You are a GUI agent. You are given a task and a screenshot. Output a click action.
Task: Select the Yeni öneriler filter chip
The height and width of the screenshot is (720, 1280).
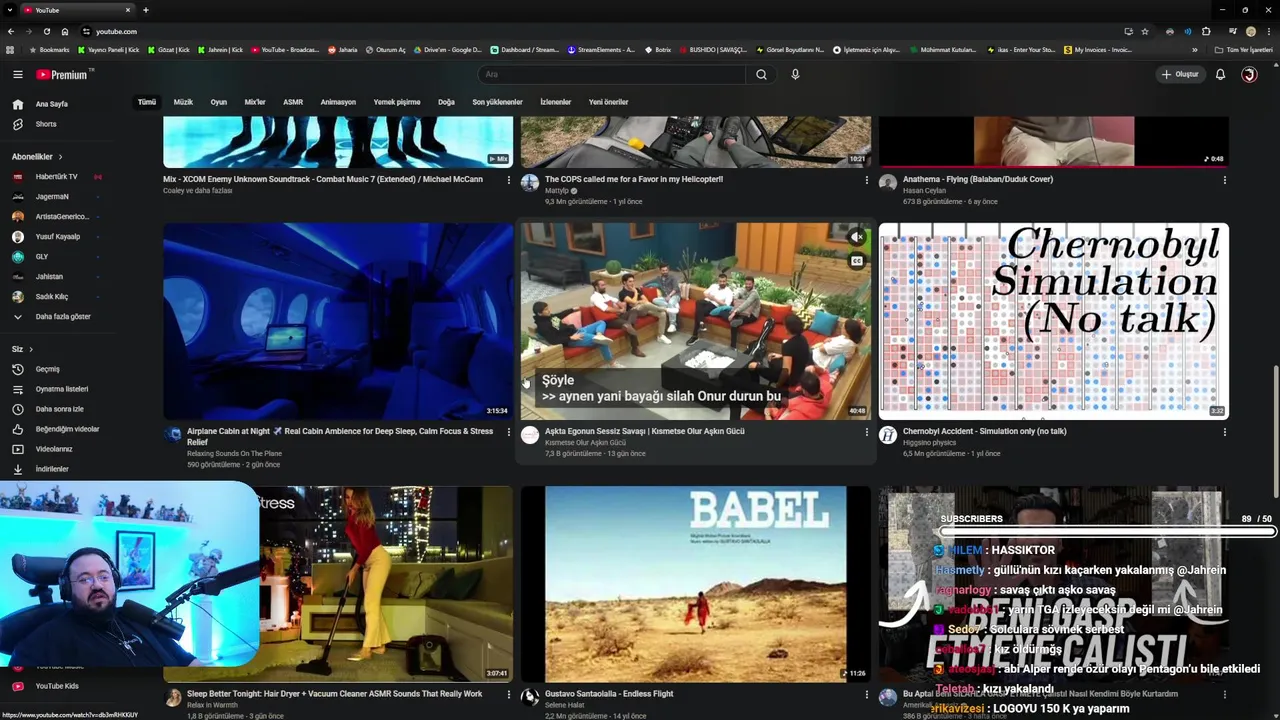tap(608, 102)
